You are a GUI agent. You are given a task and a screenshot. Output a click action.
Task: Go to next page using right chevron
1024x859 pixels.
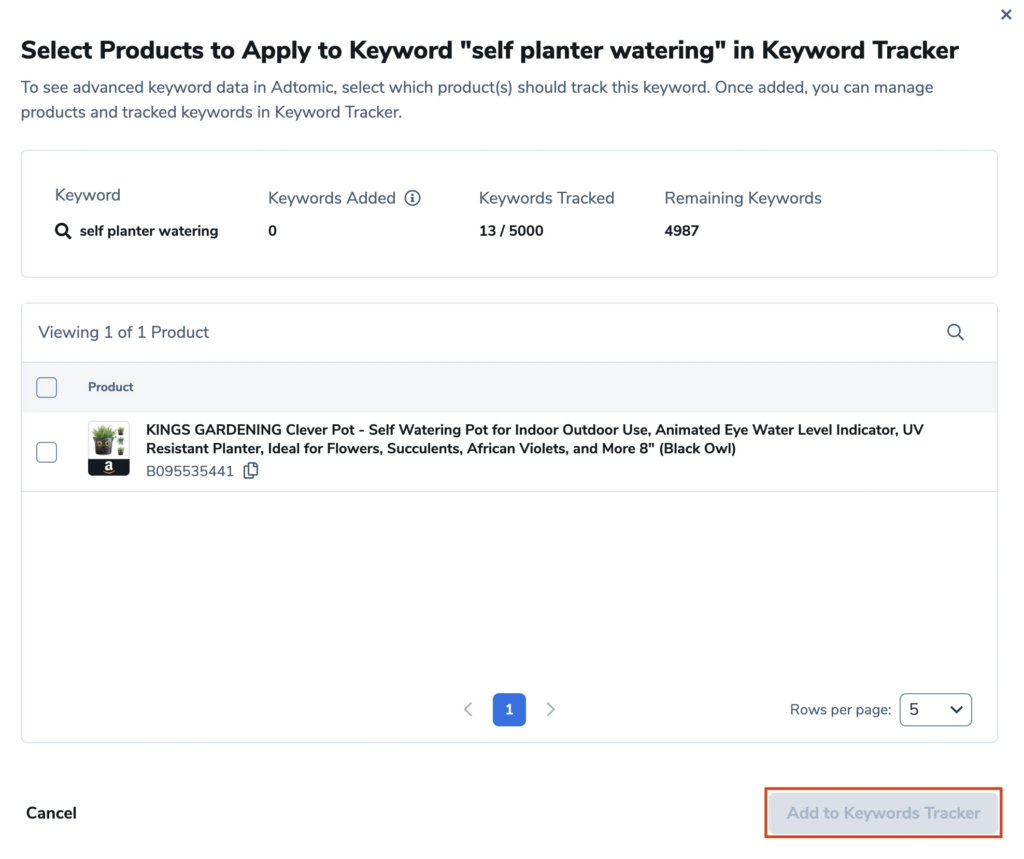coord(550,709)
